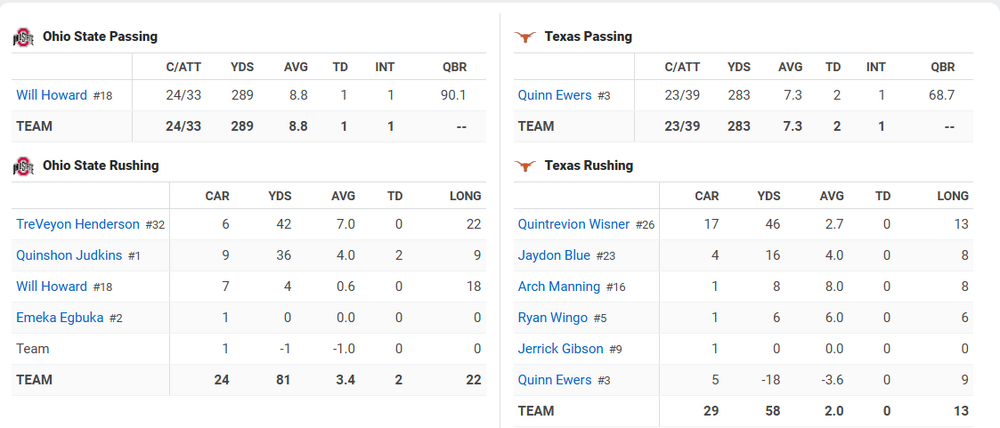This screenshot has width=1000, height=428.
Task: Click Texas Longhorns logo beside Rushing heading
Action: coord(525,166)
